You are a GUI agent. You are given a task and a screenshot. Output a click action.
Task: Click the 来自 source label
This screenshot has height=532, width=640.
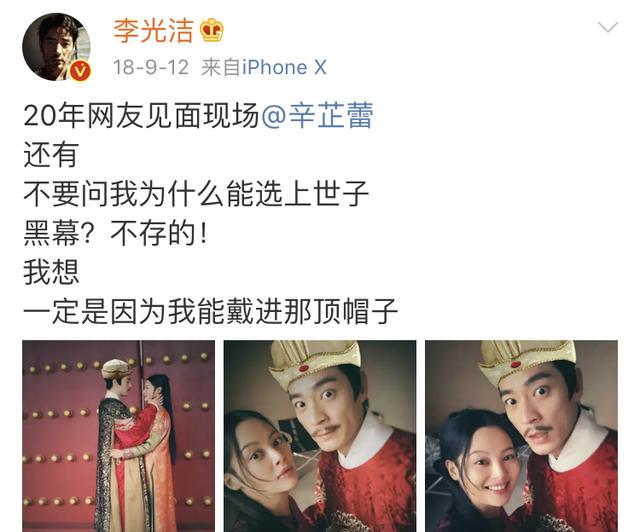coord(221,67)
